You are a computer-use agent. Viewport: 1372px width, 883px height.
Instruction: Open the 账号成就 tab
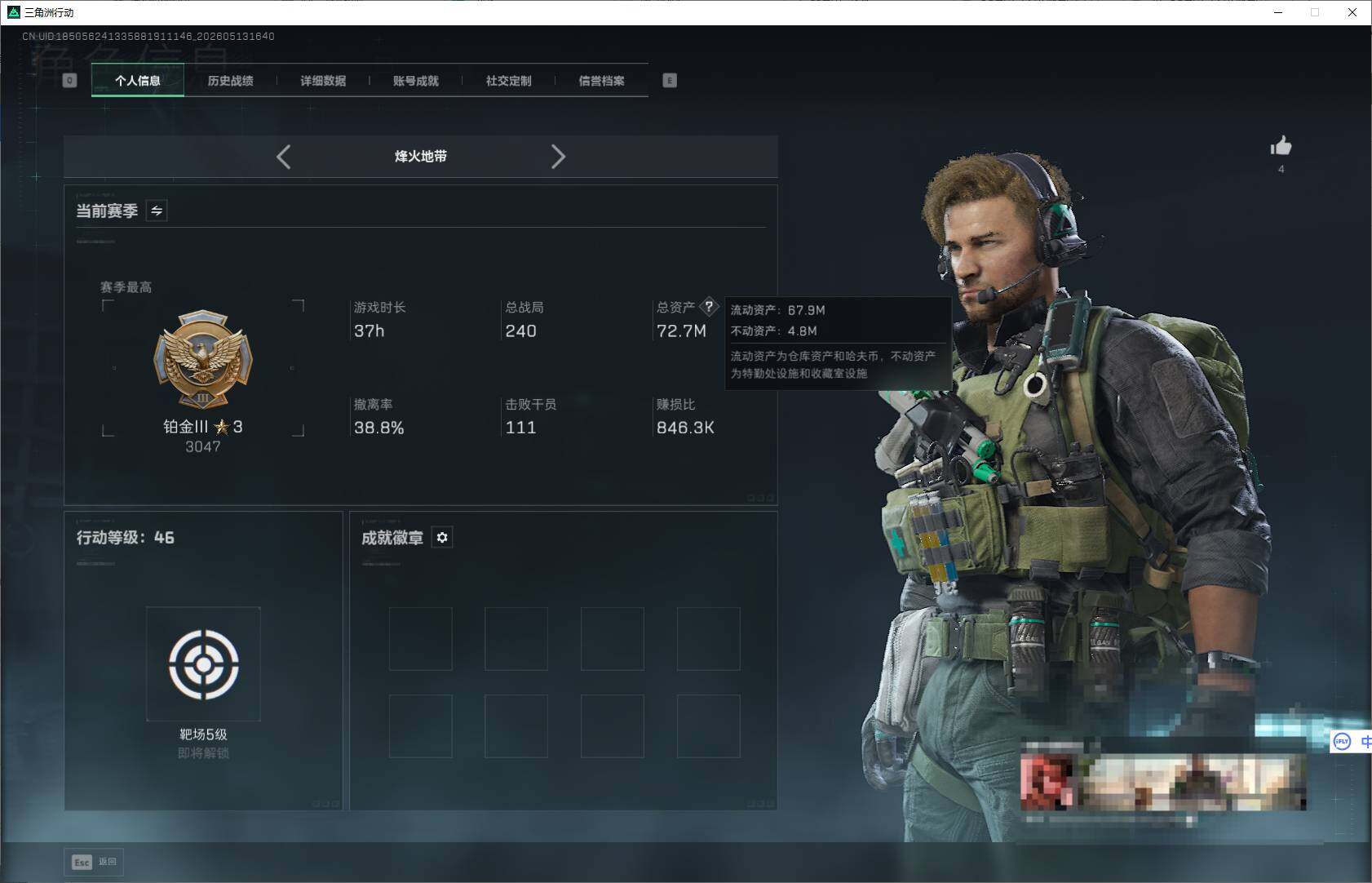click(416, 81)
